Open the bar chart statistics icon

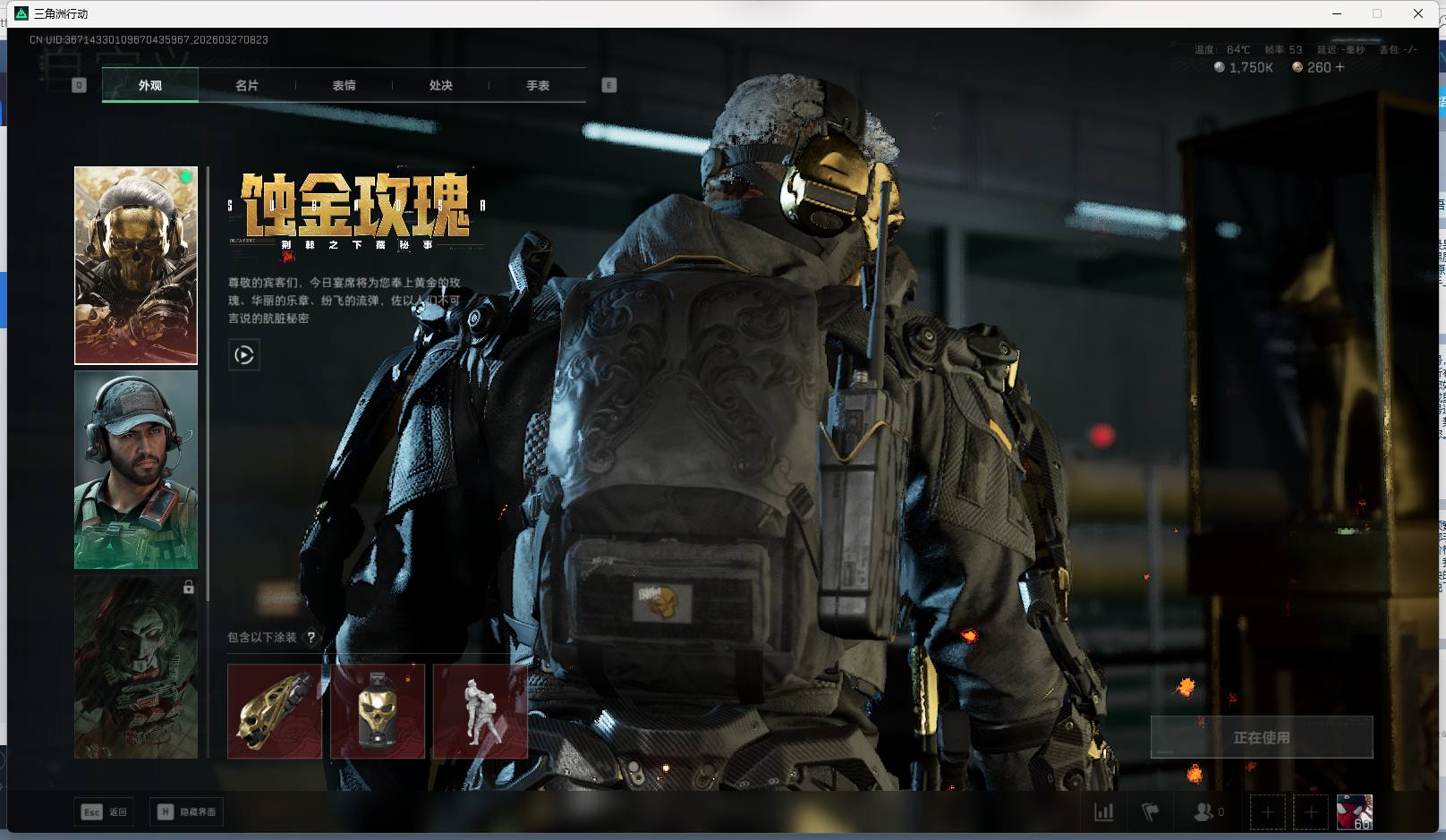coord(1104,812)
